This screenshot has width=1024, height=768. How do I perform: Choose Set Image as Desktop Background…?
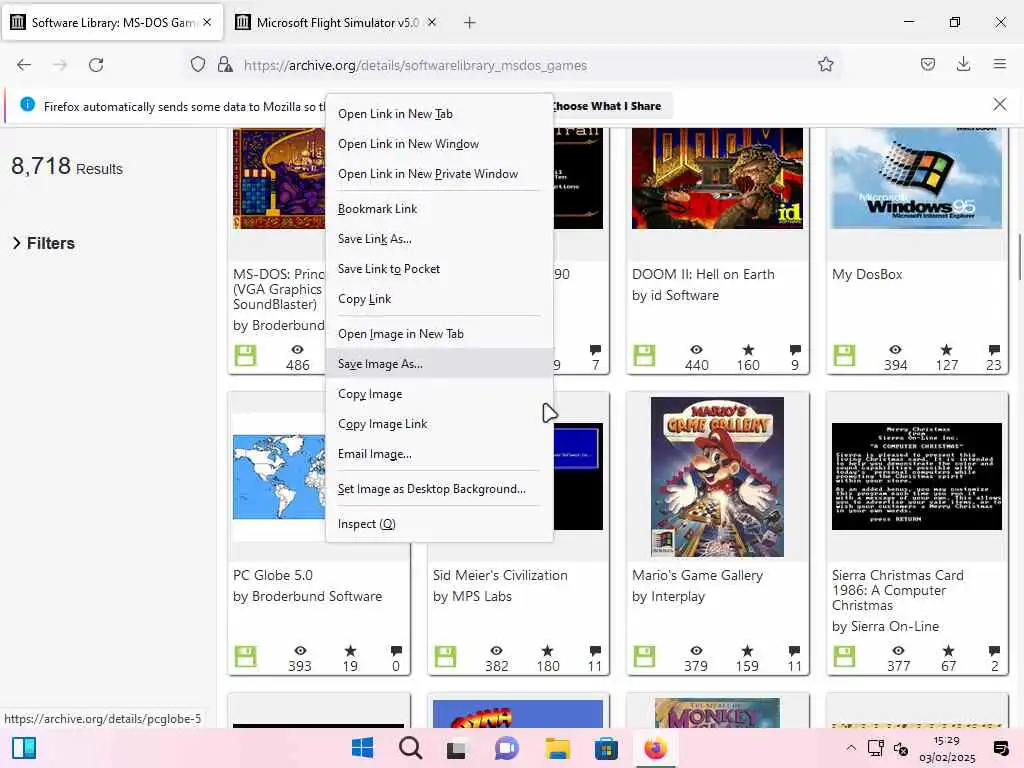pyautogui.click(x=439, y=489)
